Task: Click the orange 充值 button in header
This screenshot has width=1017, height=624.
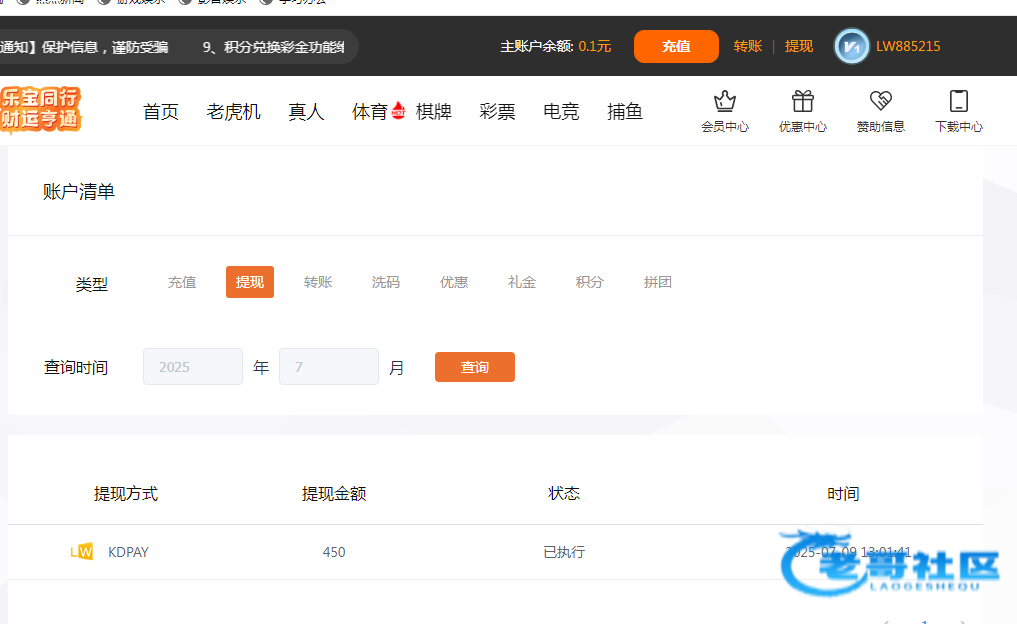Action: tap(676, 46)
